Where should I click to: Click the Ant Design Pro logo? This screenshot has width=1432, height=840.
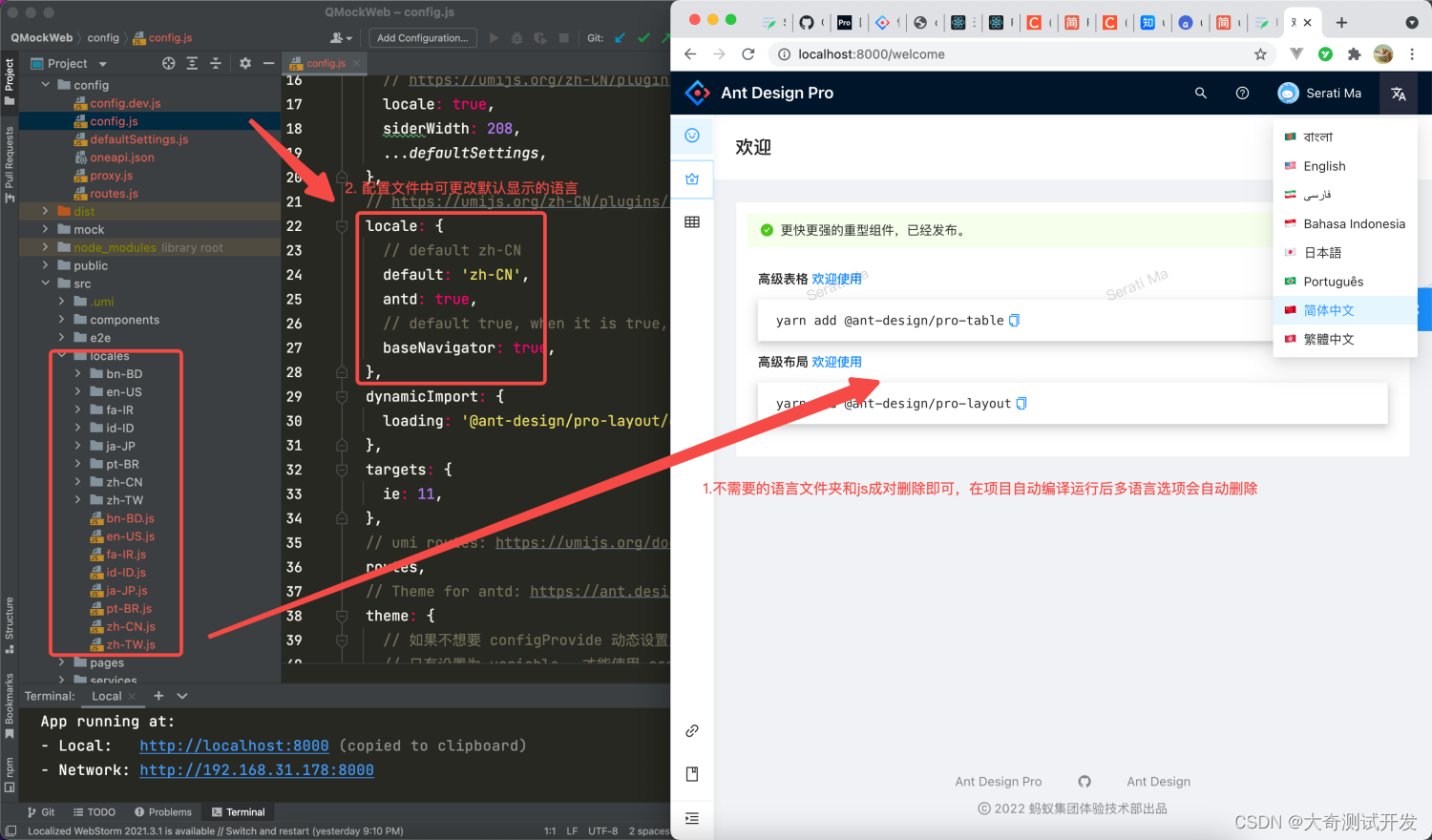click(698, 93)
